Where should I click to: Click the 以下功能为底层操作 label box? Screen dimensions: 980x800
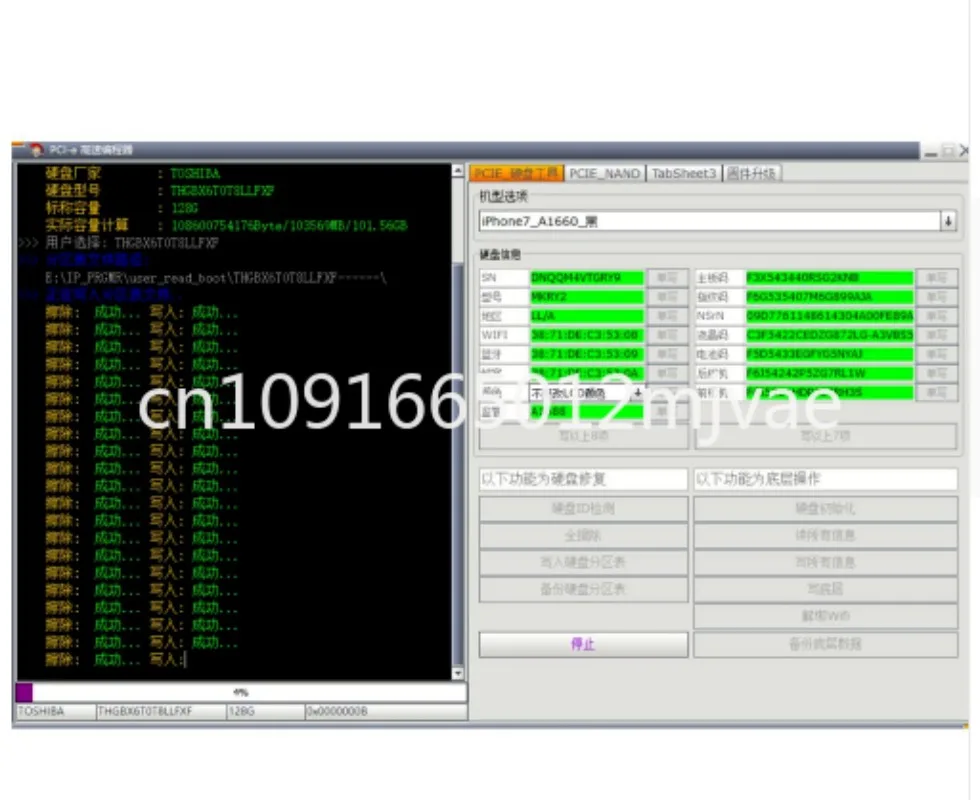825,479
